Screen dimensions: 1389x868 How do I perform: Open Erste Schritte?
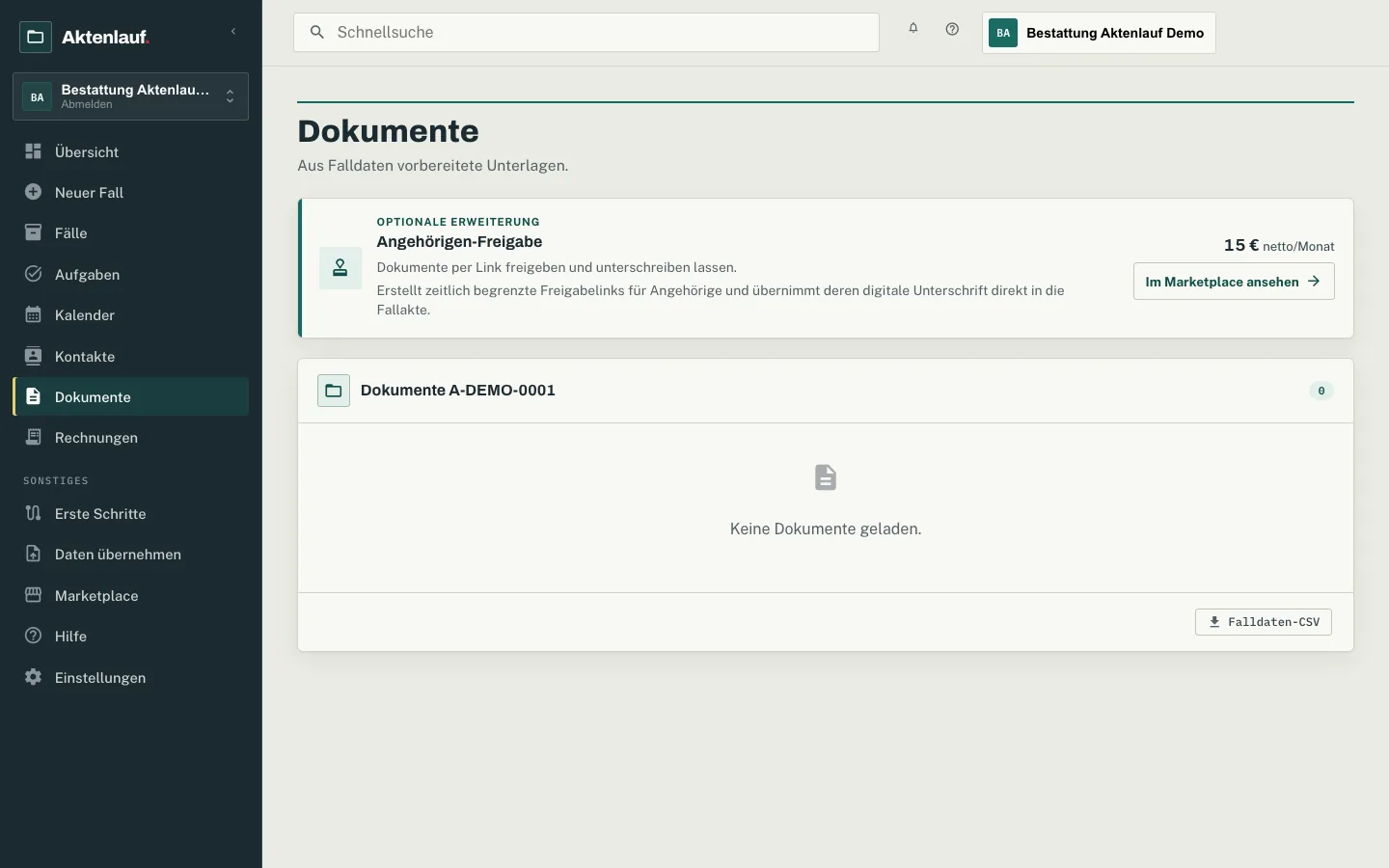pyautogui.click(x=130, y=513)
